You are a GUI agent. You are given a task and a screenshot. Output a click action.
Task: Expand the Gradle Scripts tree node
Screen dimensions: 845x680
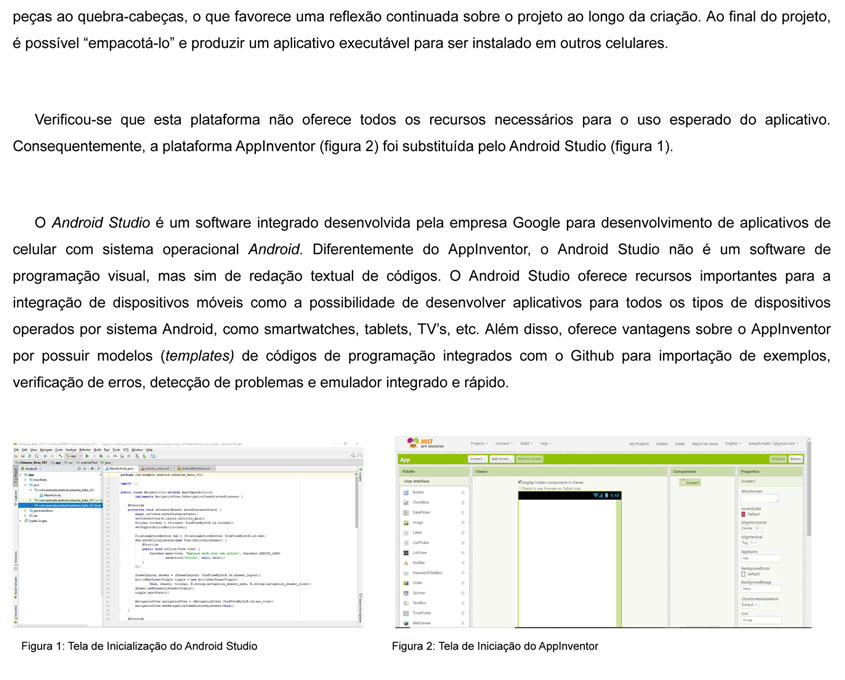click(x=22, y=521)
